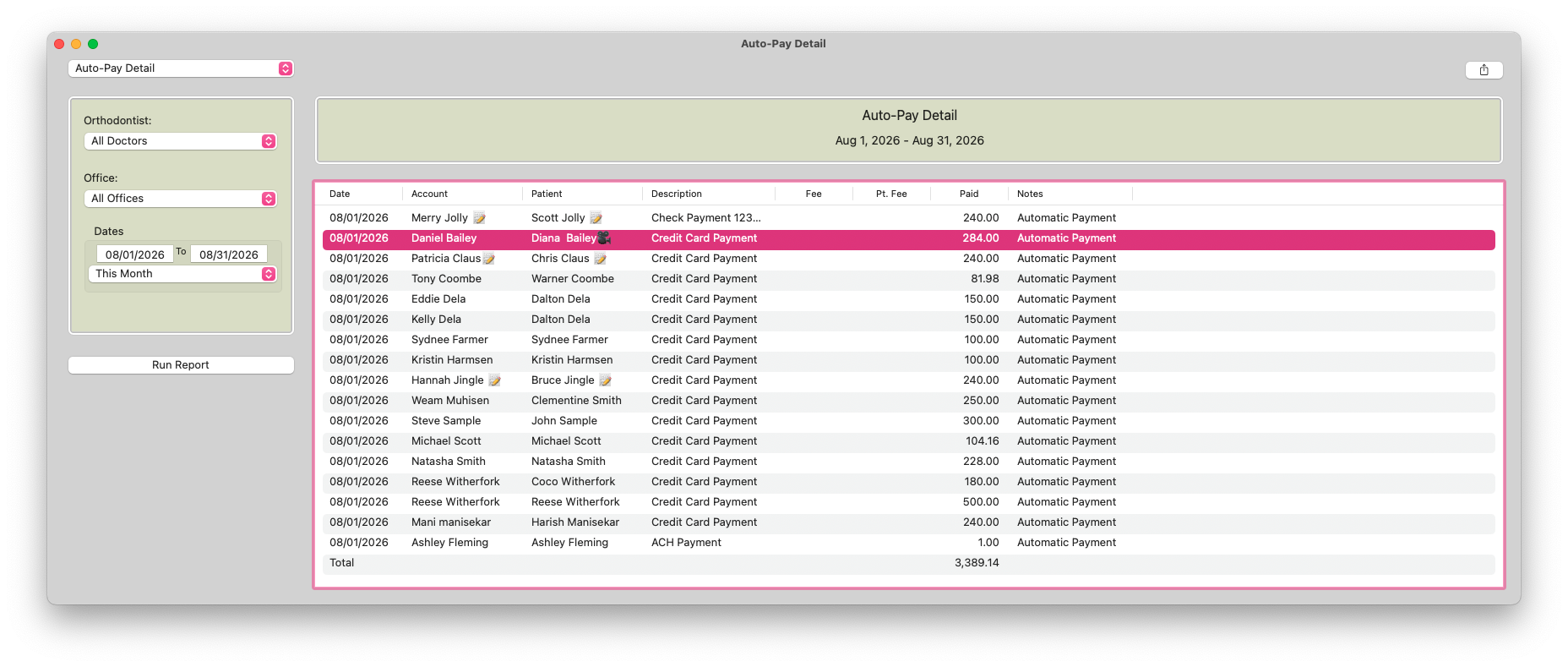Sort by the Account column header
This screenshot has width=1568, height=667.
tap(429, 194)
